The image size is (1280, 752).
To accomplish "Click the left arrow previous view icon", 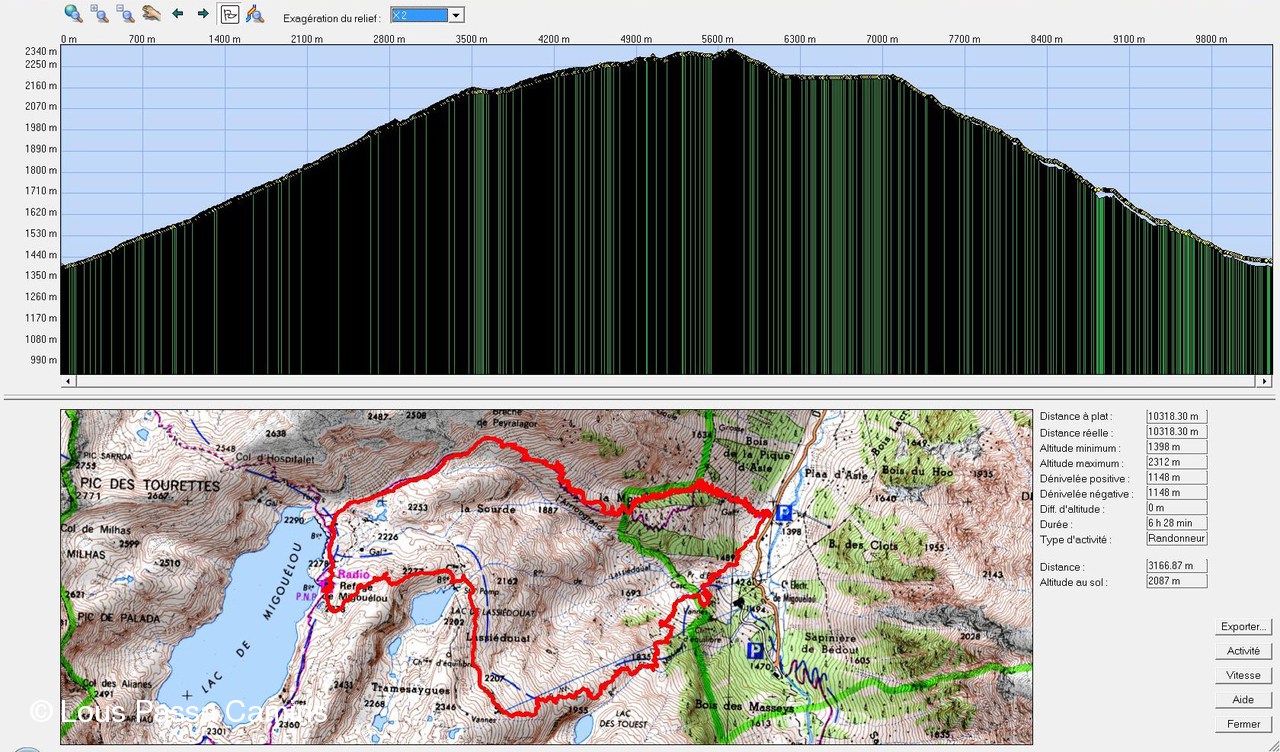I will pos(178,14).
